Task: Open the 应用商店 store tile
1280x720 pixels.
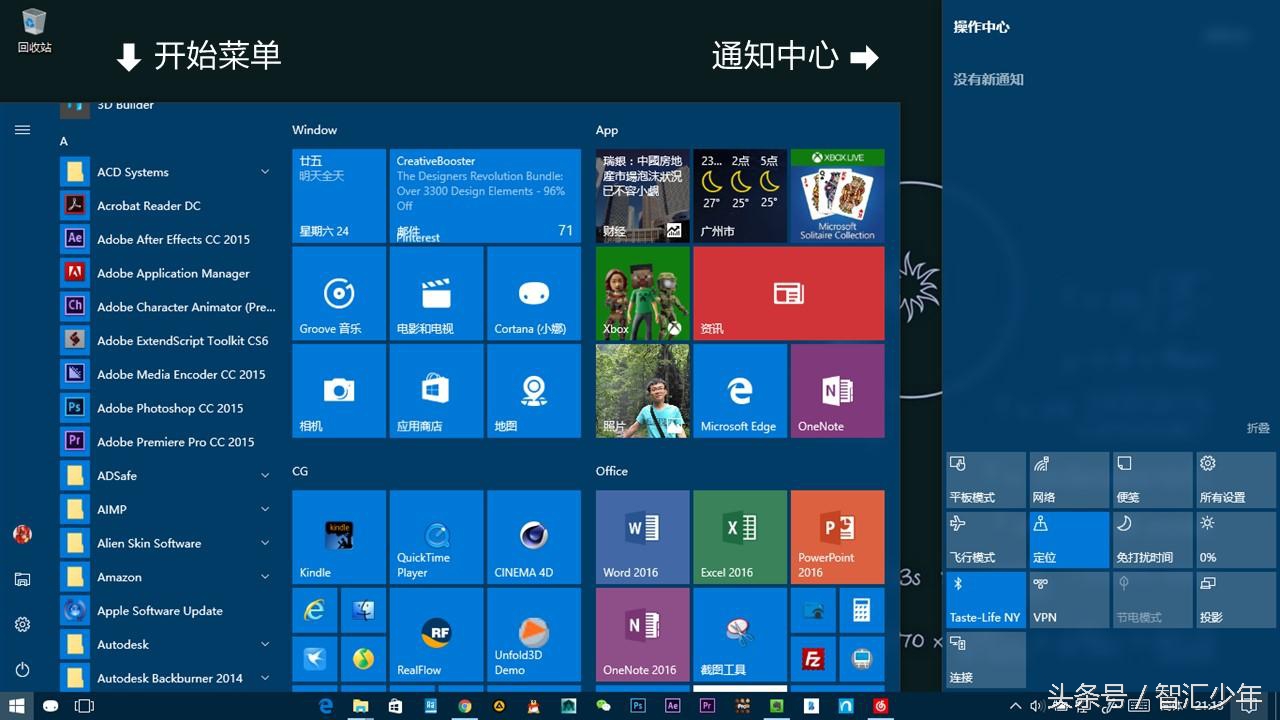Action: click(436, 391)
